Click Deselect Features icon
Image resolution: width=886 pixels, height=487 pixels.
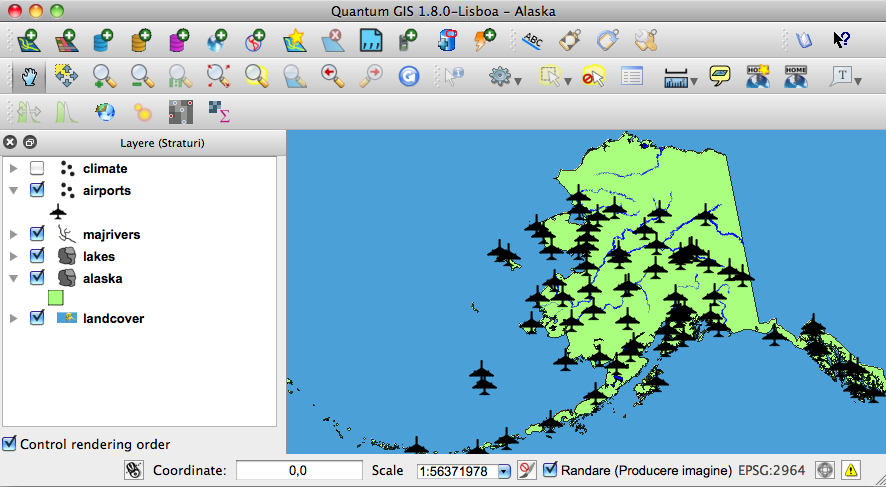coord(593,76)
